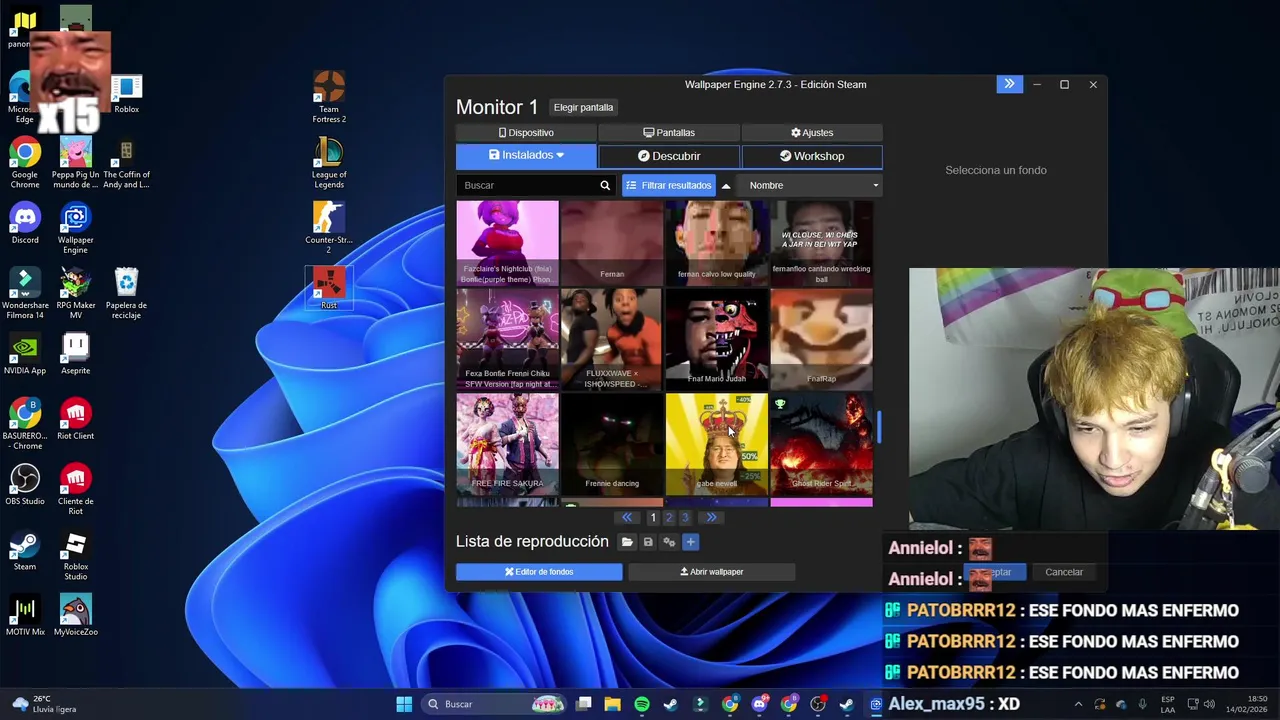The width and height of the screenshot is (1280, 720).
Task: Select the Papelera de reciclaje icon
Action: coord(126,293)
